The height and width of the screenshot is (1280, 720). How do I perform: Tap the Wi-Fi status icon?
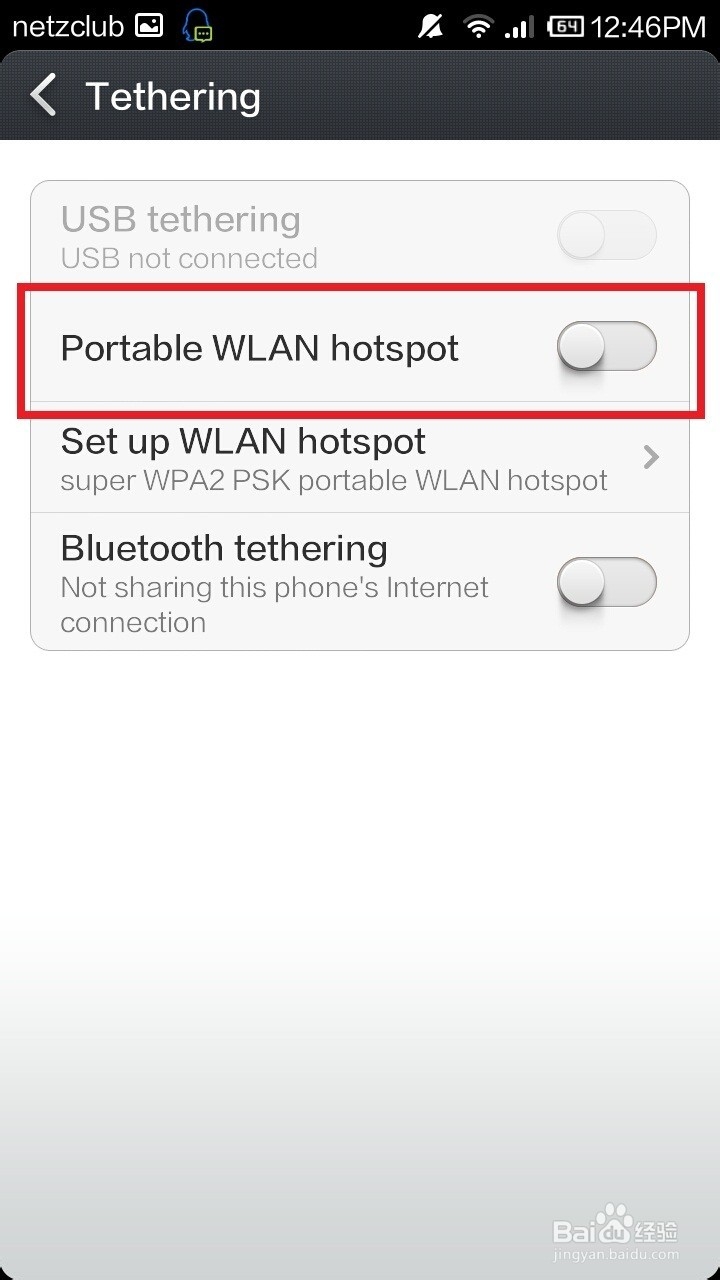[479, 27]
